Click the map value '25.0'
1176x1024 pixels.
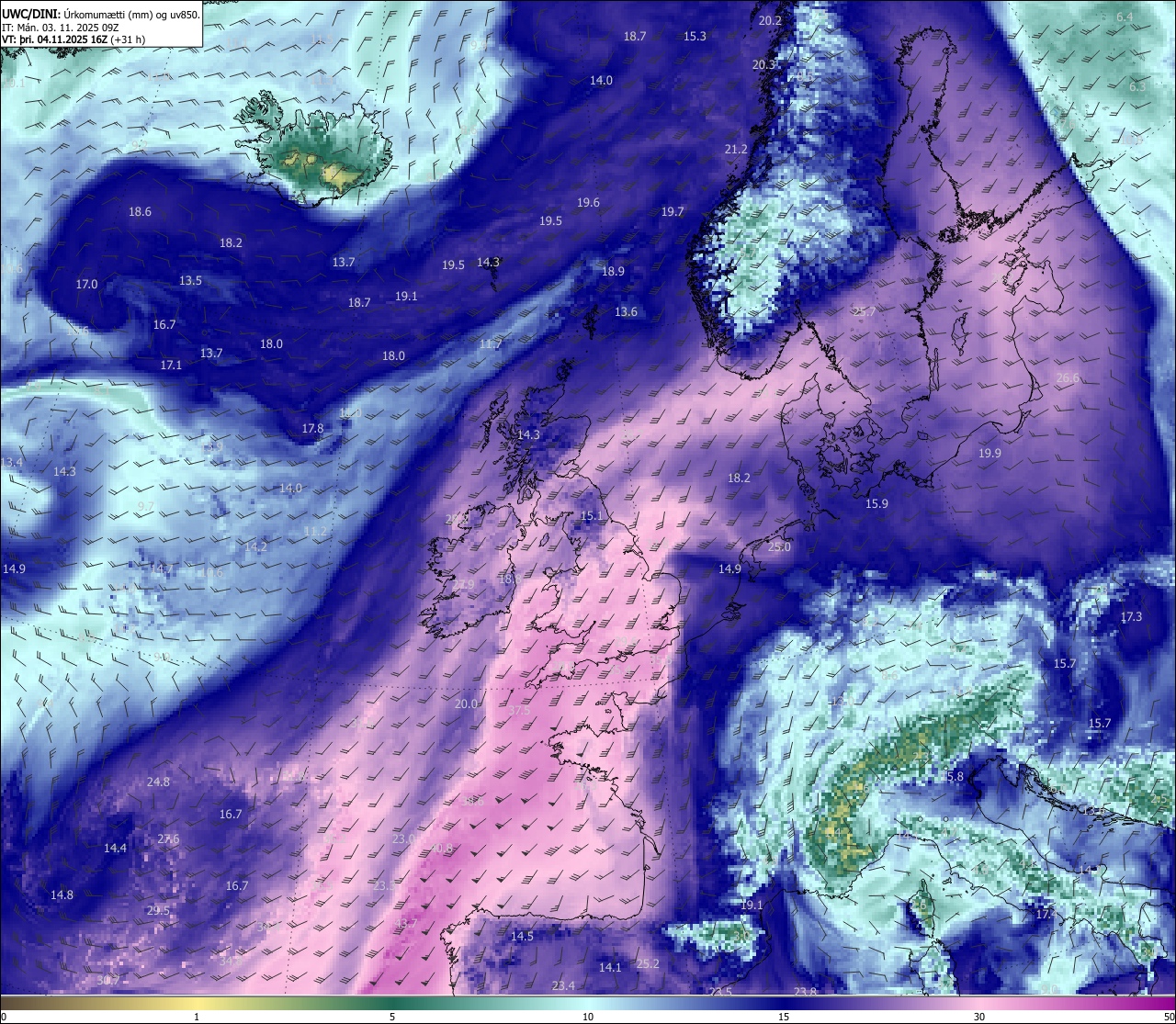780,547
